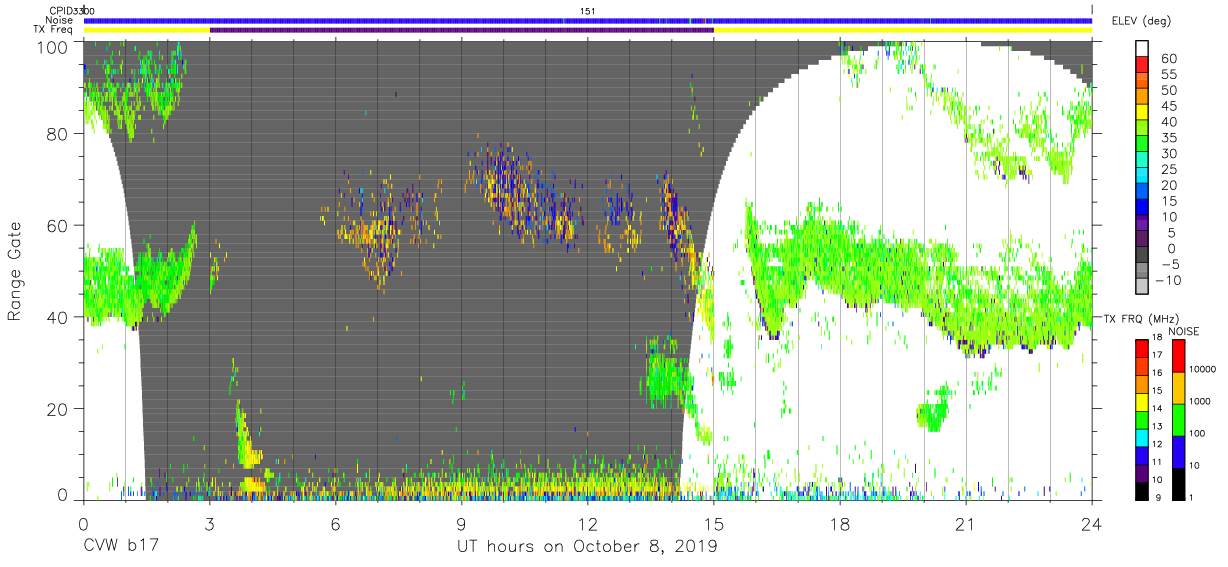Screen dimensions: 1228x567
Task: Pick the blue 10–100 NOISE swatch
Action: [1181, 452]
